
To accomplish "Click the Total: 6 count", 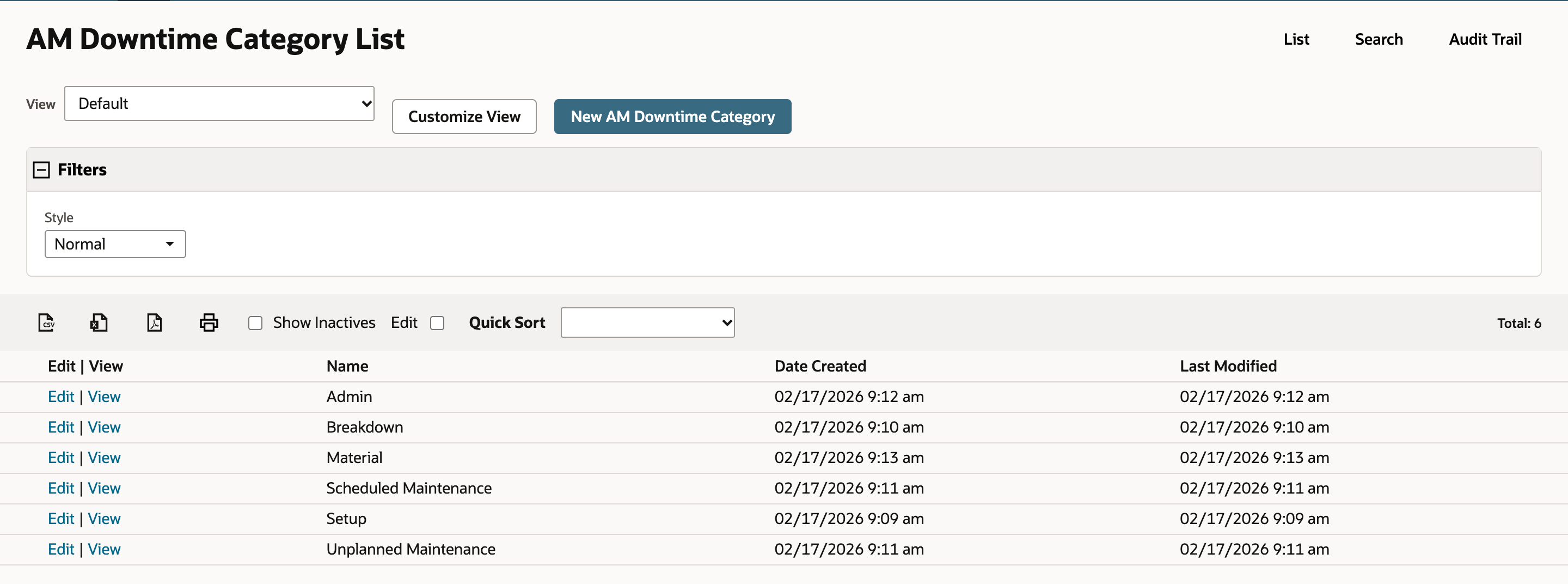I will [x=1518, y=324].
